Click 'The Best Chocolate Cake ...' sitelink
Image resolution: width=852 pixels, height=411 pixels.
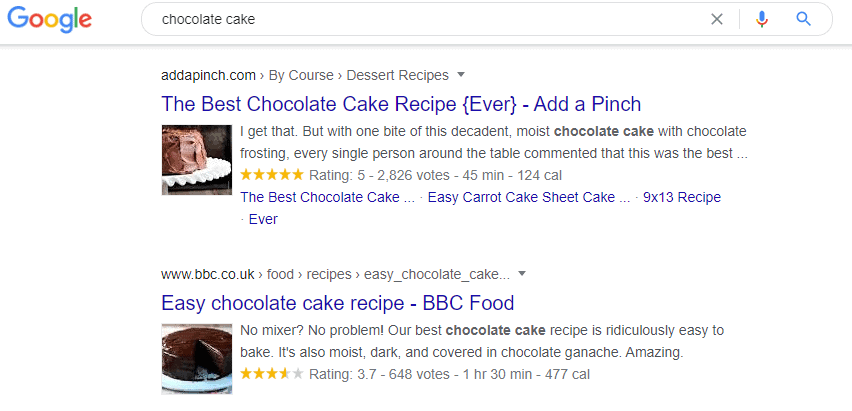(328, 197)
